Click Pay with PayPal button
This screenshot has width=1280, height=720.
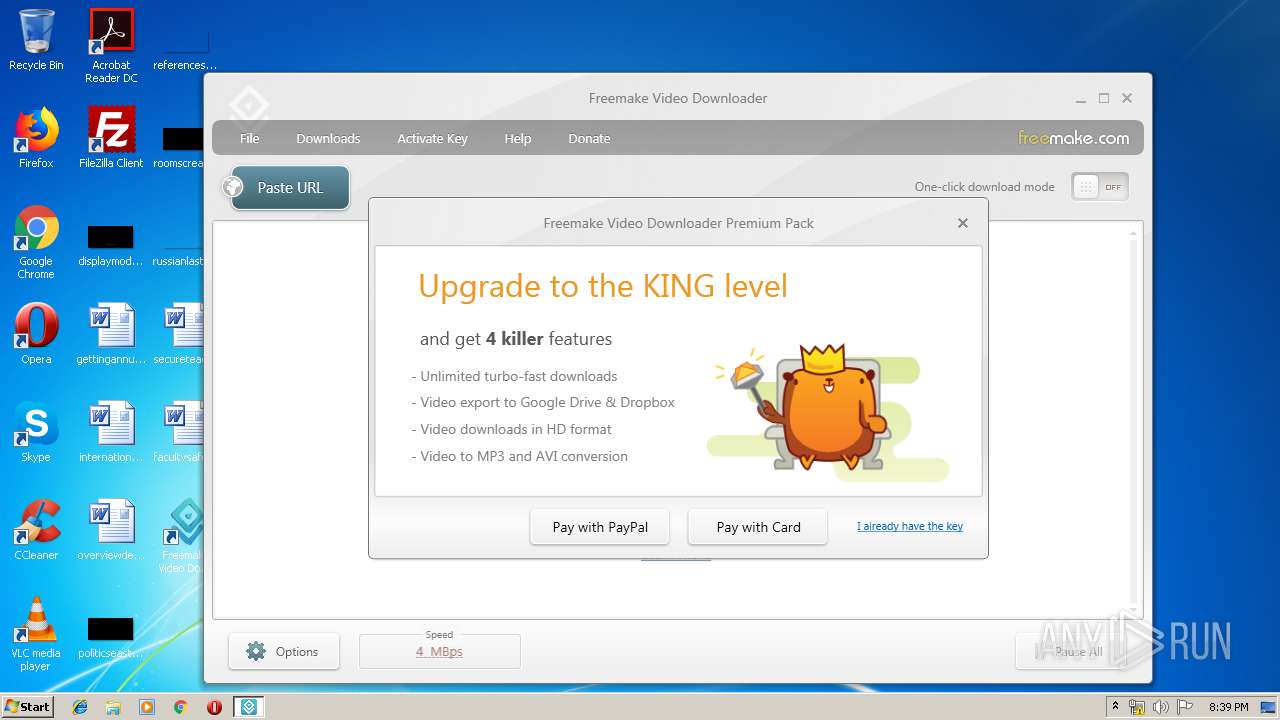(x=600, y=527)
